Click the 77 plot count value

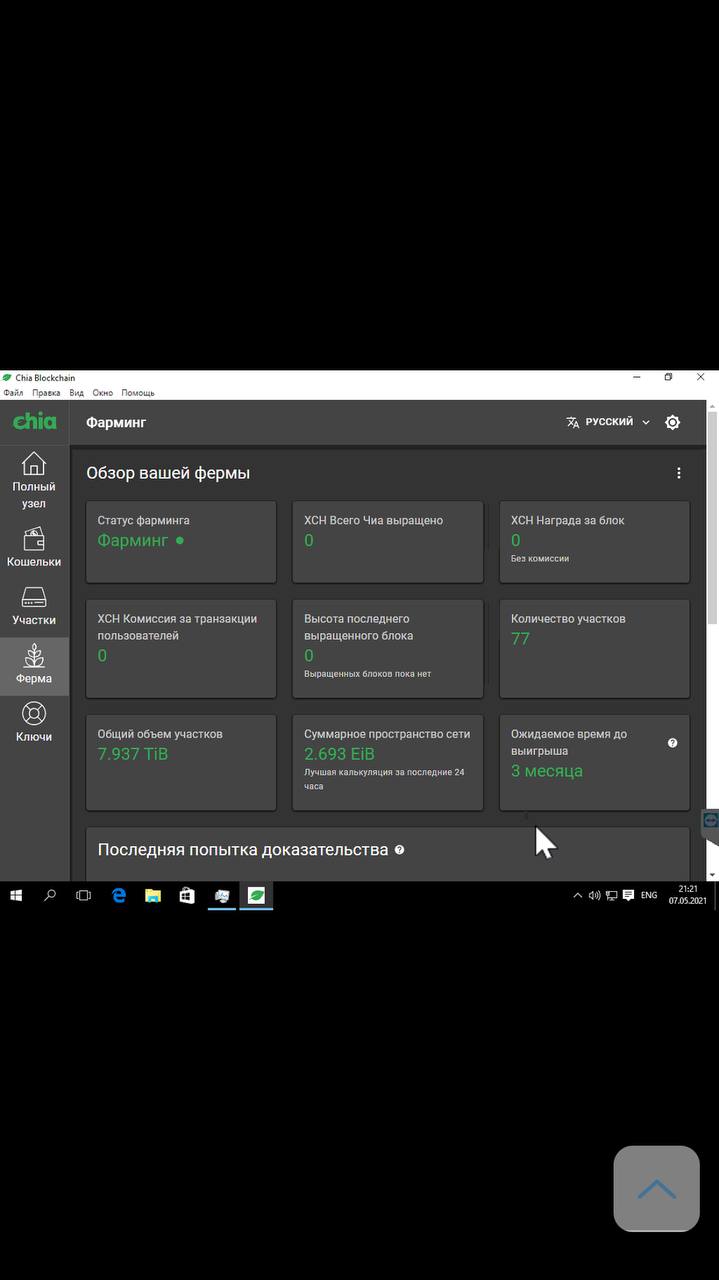click(x=520, y=639)
